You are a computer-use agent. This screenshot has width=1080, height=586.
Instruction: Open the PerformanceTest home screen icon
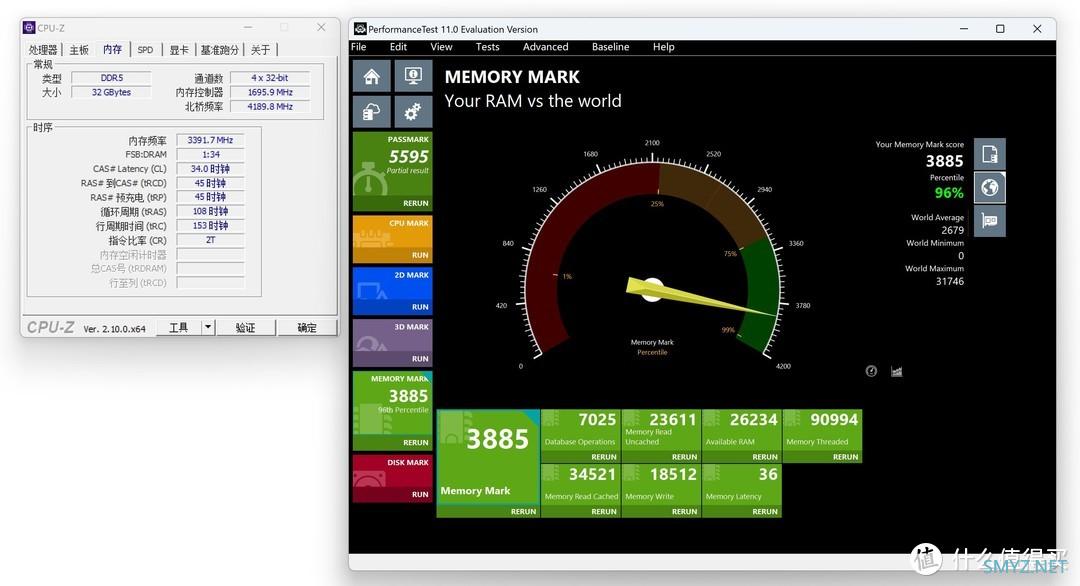(372, 76)
